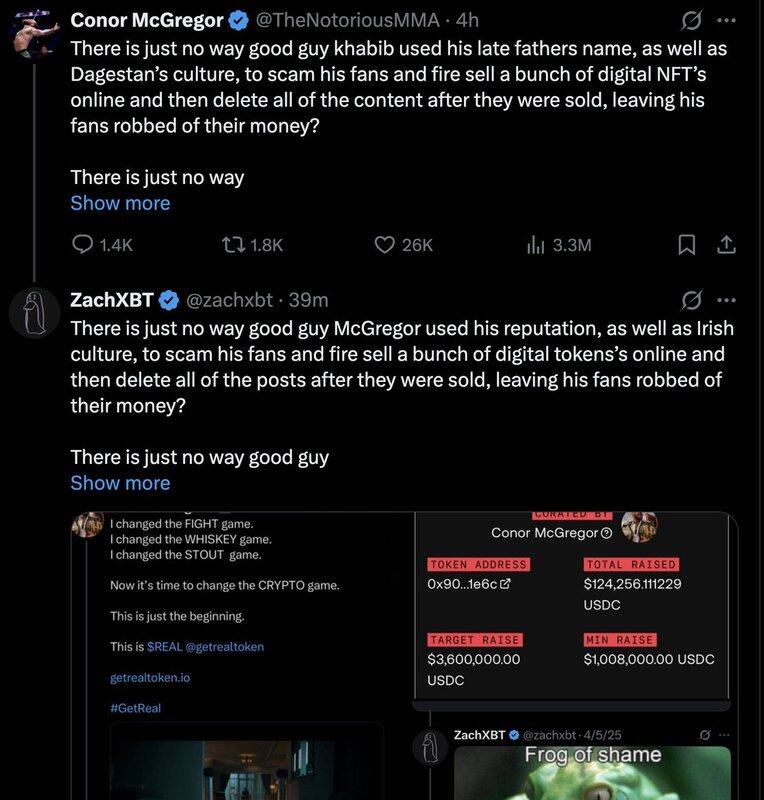
Task: Expand McGregor's tweet with Show more
Action: point(120,203)
